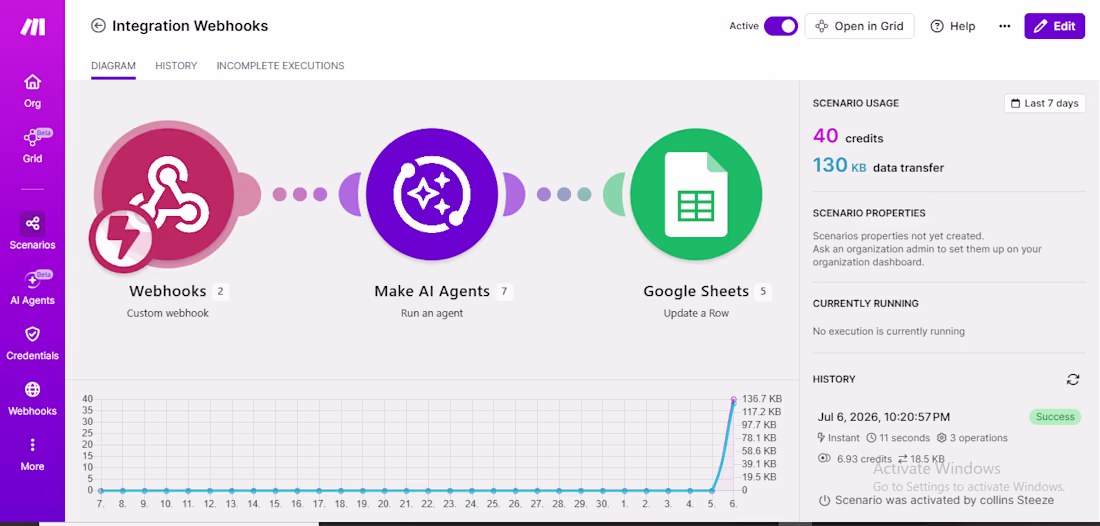1100x526 pixels.
Task: Switch to the Incomplete Executions tab
Action: (x=281, y=66)
